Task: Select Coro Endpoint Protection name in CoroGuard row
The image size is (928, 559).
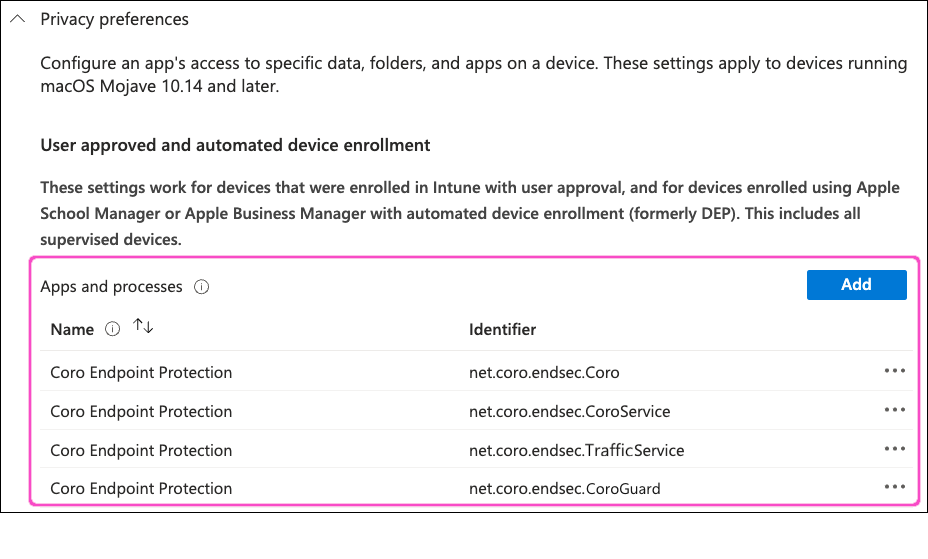Action: (x=141, y=488)
